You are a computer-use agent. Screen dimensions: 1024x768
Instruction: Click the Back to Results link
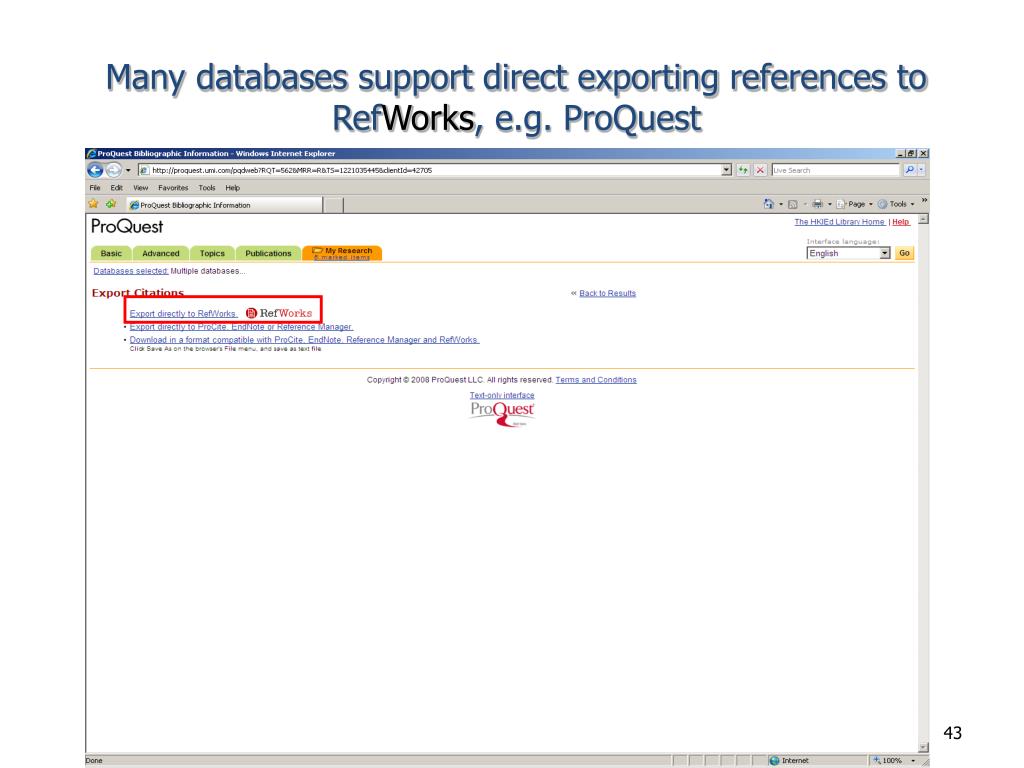click(607, 293)
